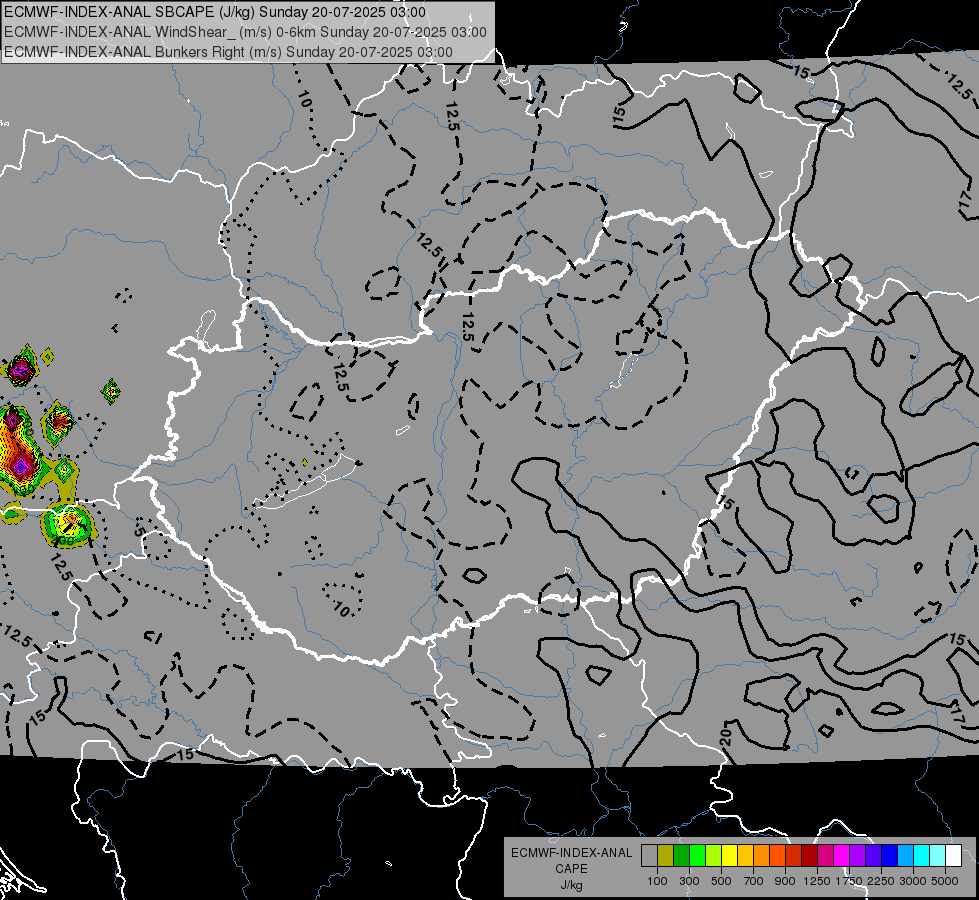The height and width of the screenshot is (900, 979).
Task: Pick the pure blue swatch after 2250
Action: [890, 856]
